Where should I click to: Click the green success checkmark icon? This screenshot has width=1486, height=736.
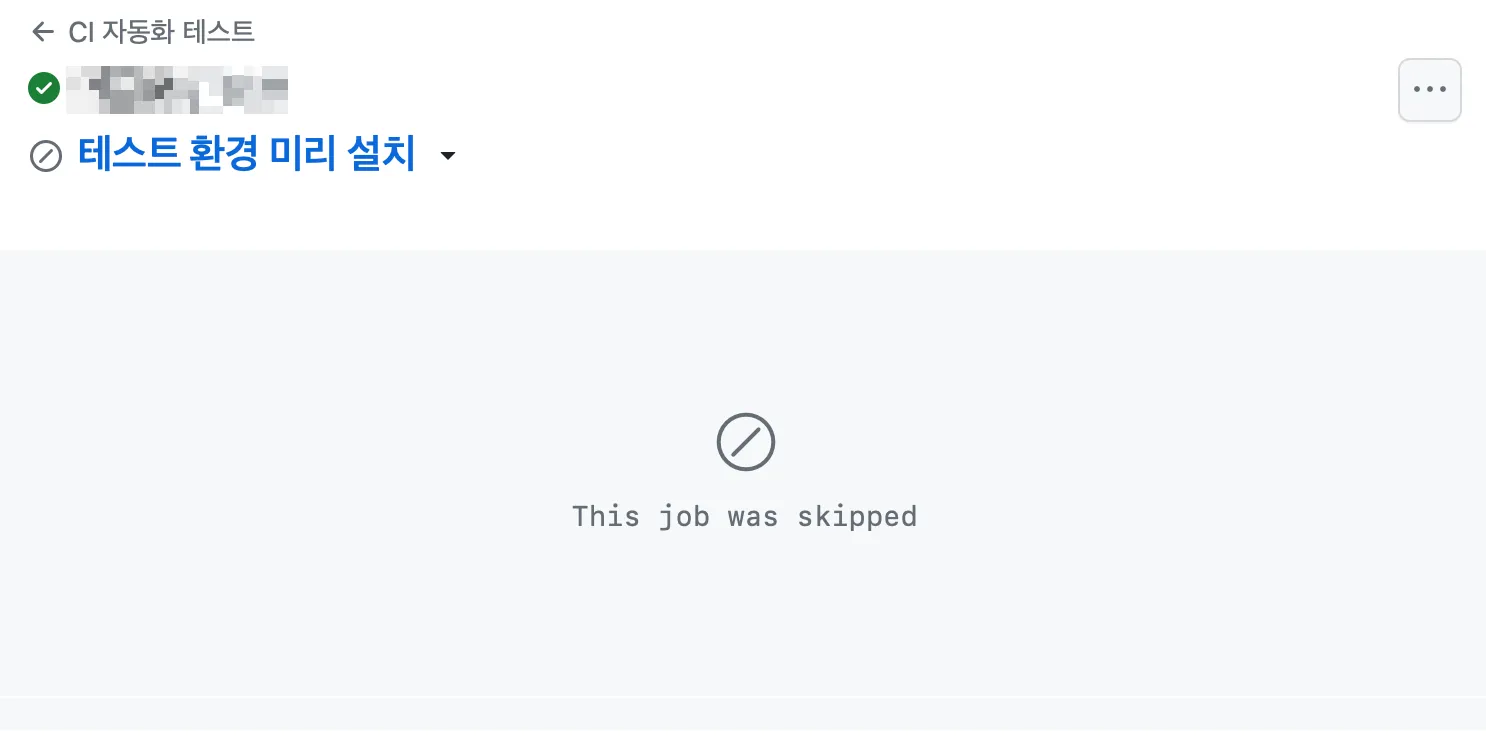44,88
